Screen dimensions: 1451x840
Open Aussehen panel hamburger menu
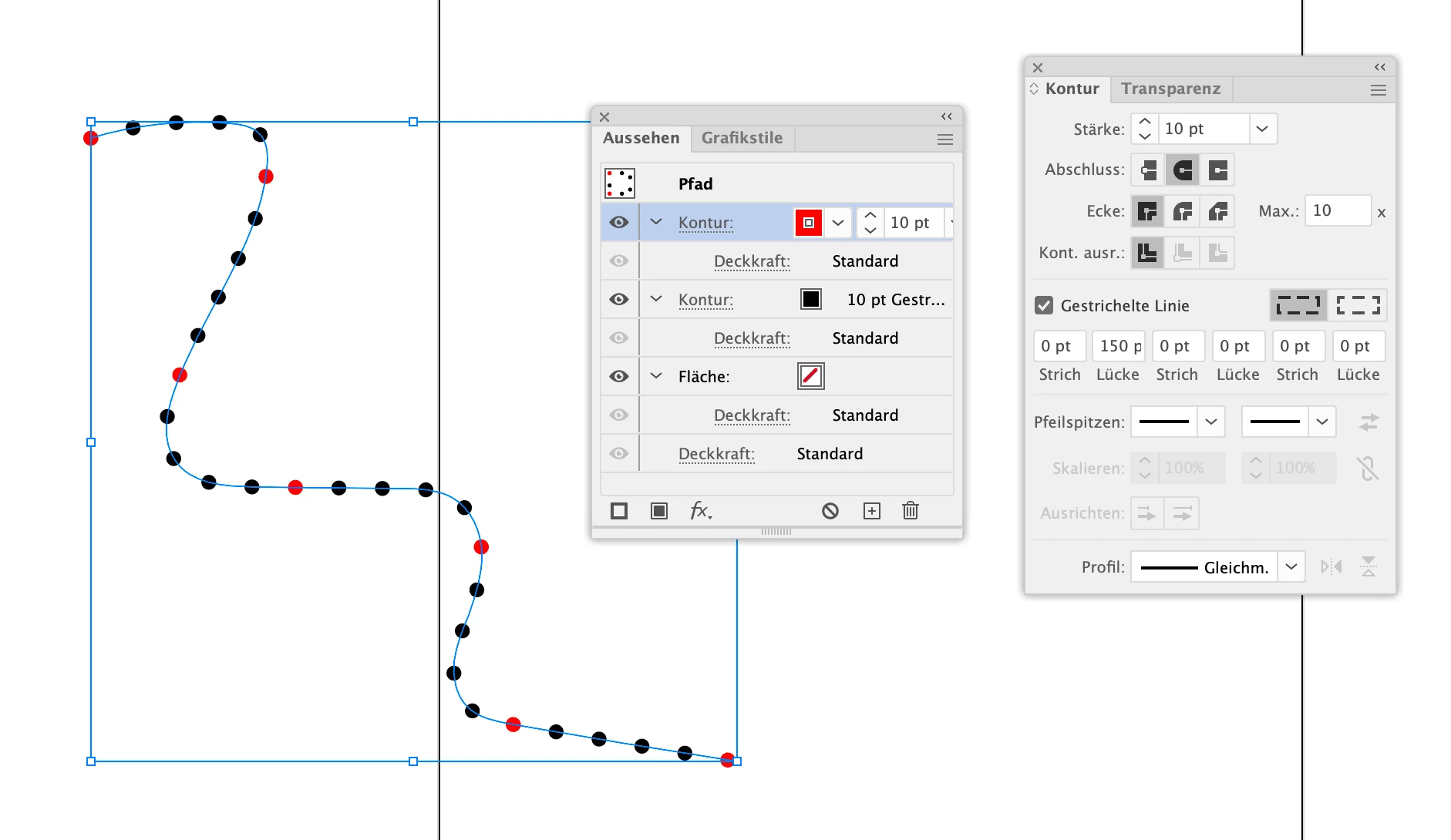pyautogui.click(x=945, y=139)
